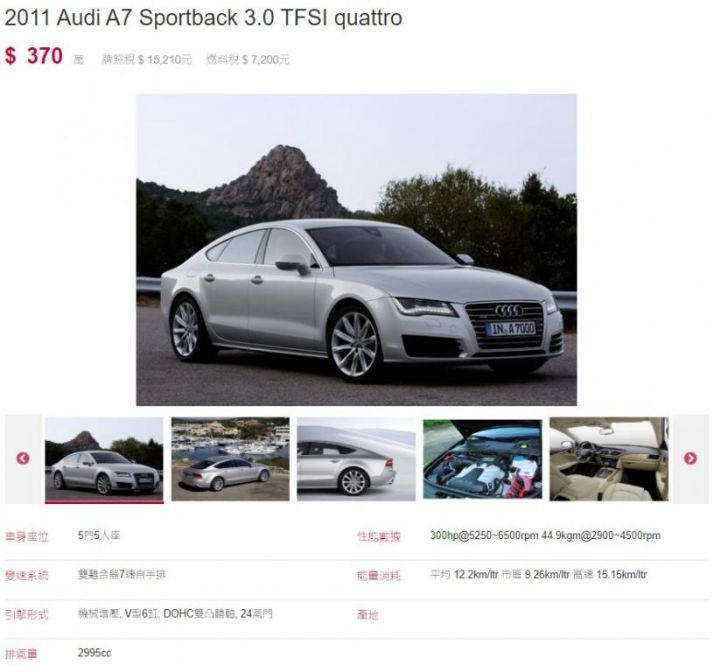
Task: Select the beige interior thumbnail
Action: 609,459
